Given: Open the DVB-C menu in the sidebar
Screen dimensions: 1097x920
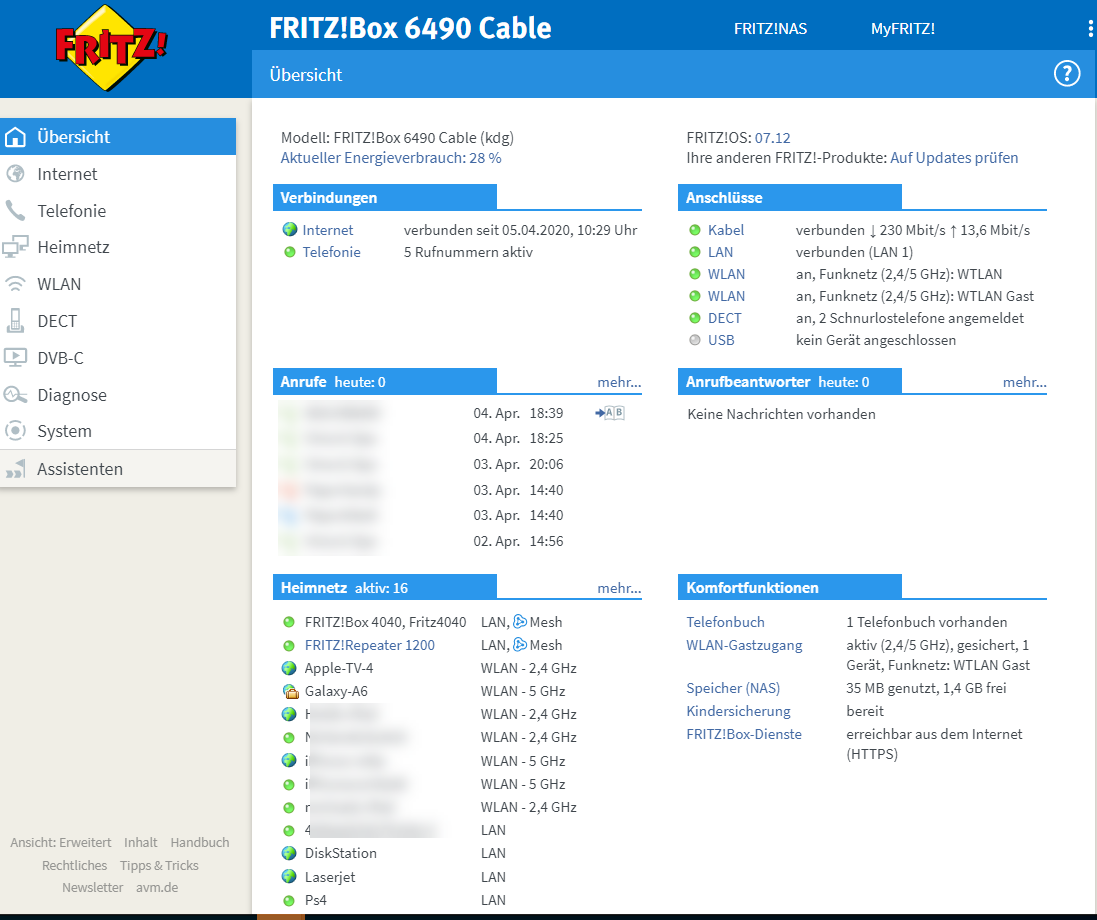Looking at the screenshot, I should [x=118, y=358].
